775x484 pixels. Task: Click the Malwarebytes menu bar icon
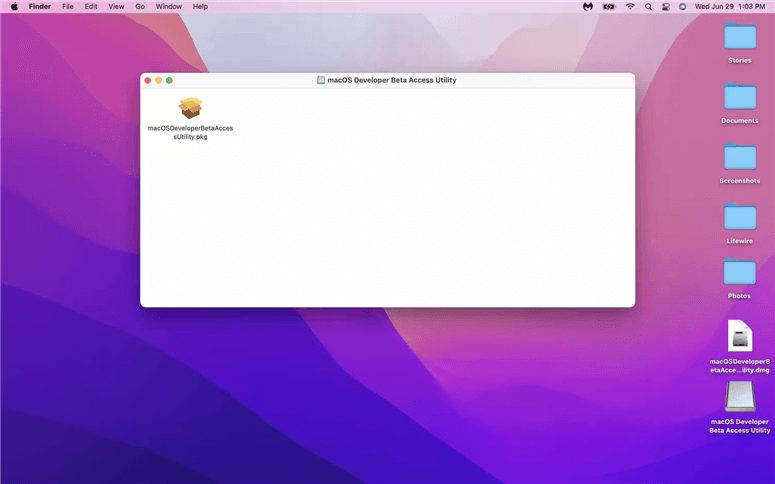588,6
